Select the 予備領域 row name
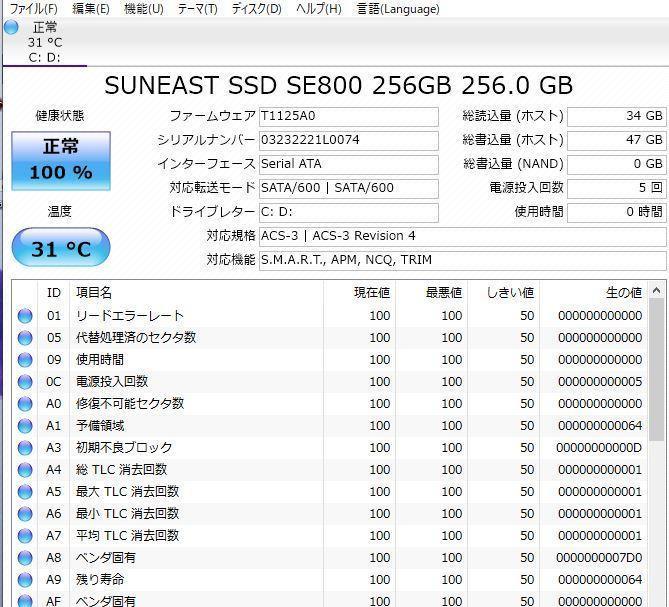 [x=100, y=425]
